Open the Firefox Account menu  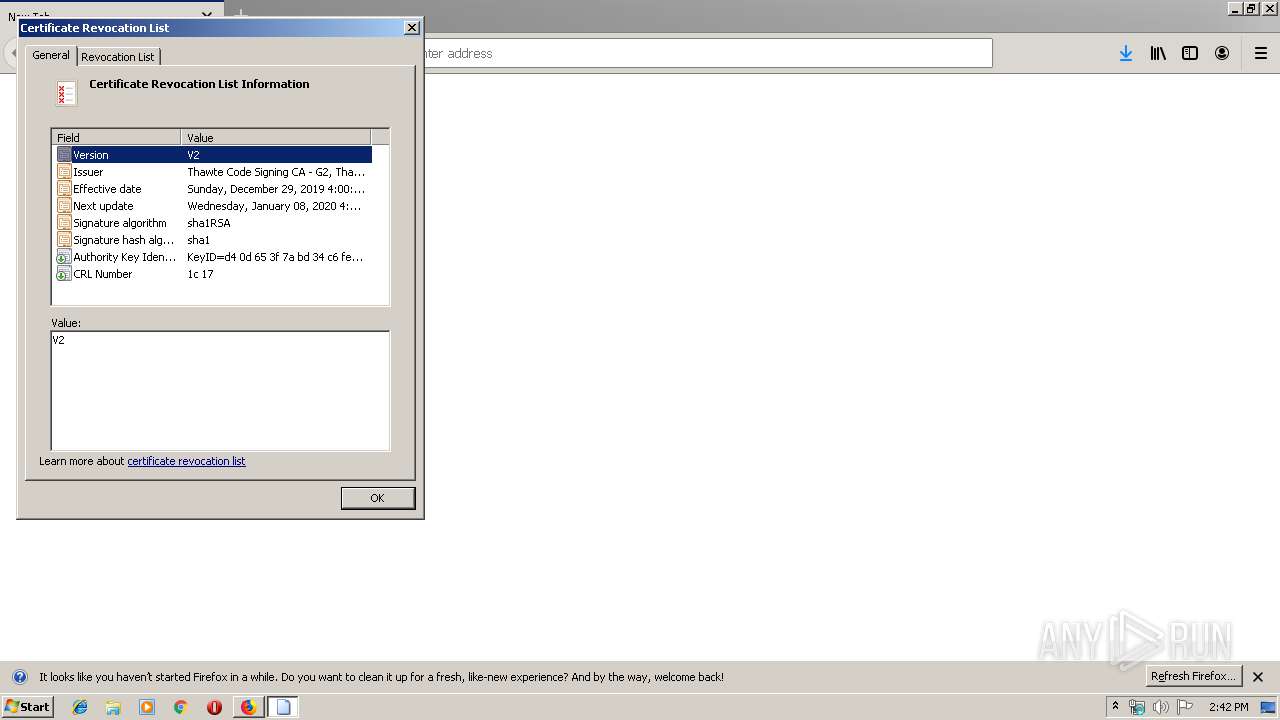pos(1222,53)
